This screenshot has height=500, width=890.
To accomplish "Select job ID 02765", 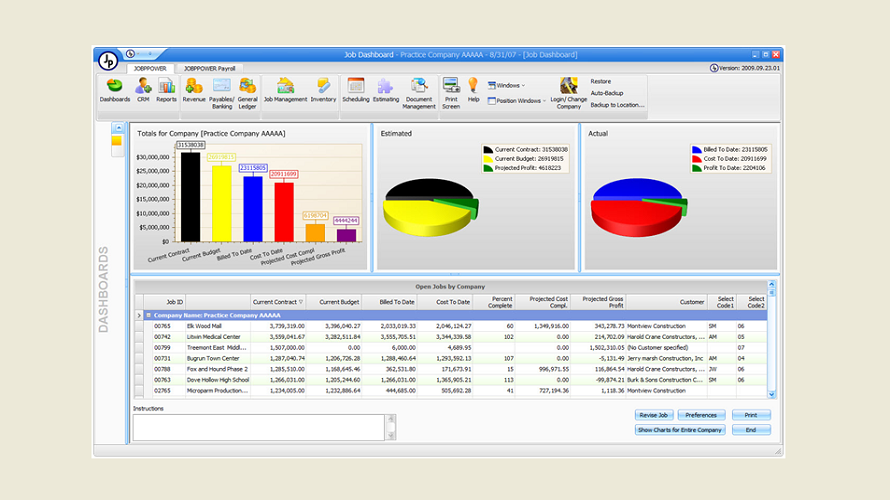I will click(162, 391).
